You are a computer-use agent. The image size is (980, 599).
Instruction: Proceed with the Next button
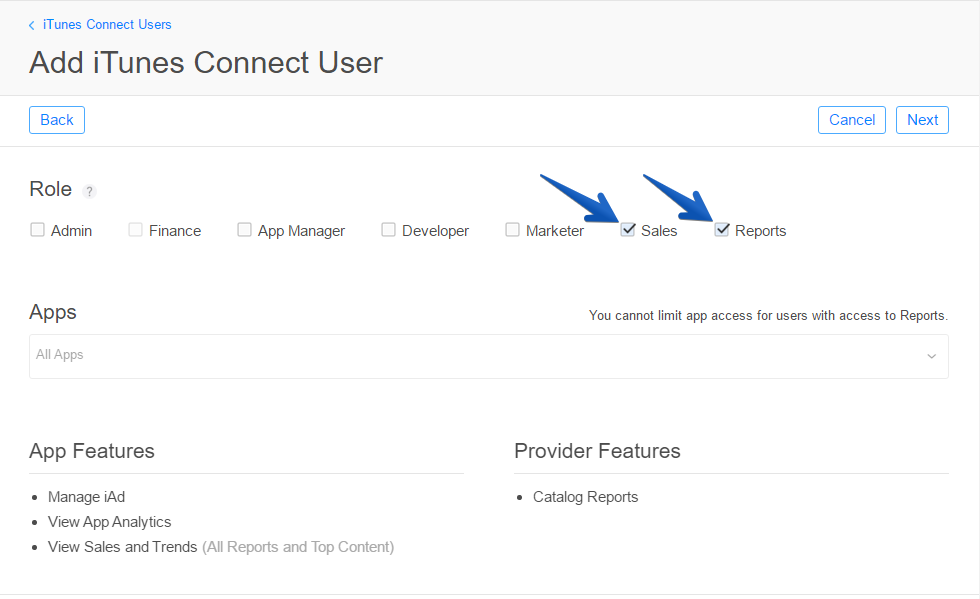coord(922,120)
